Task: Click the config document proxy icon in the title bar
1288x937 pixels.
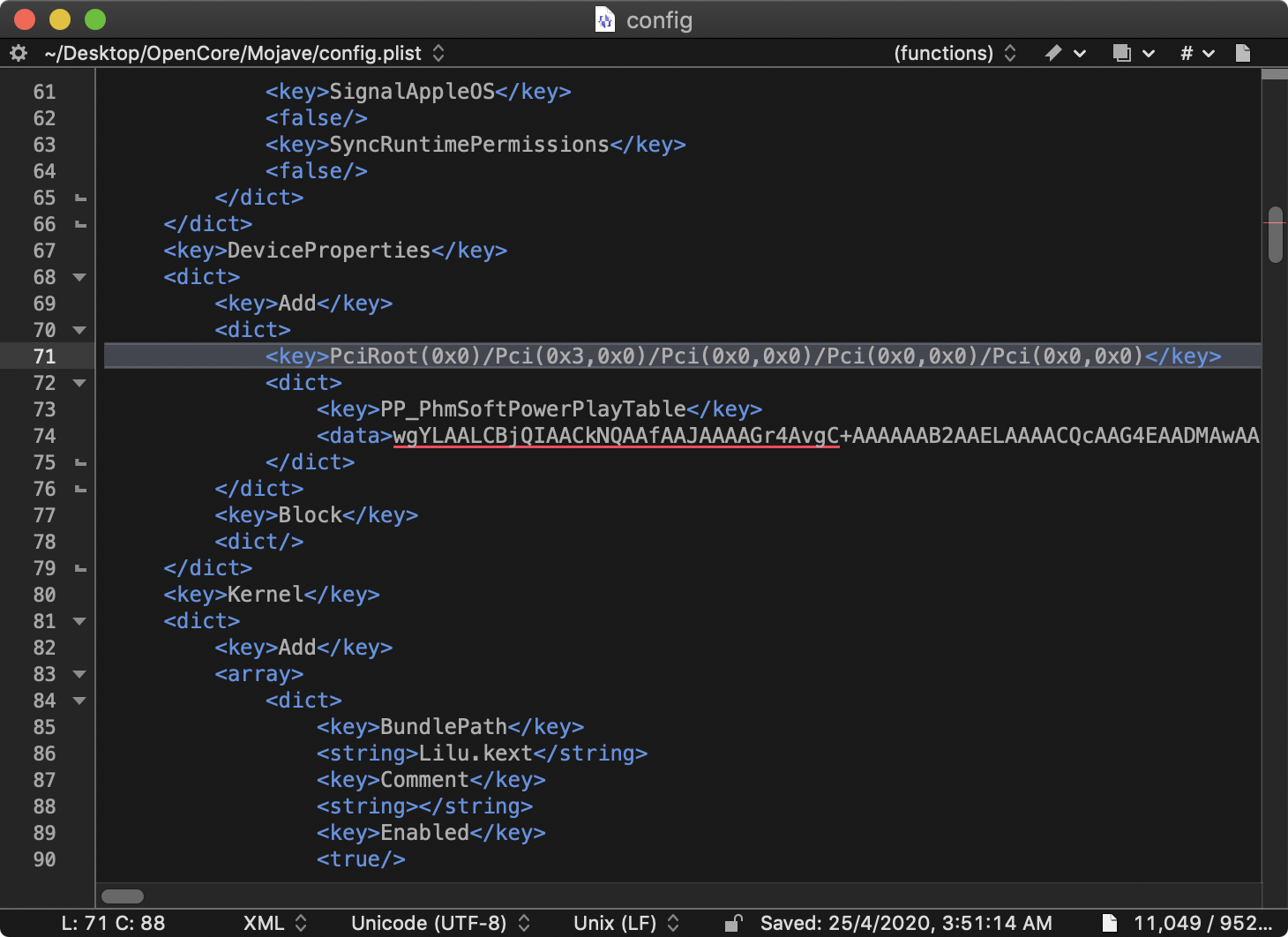Action: coord(605,19)
